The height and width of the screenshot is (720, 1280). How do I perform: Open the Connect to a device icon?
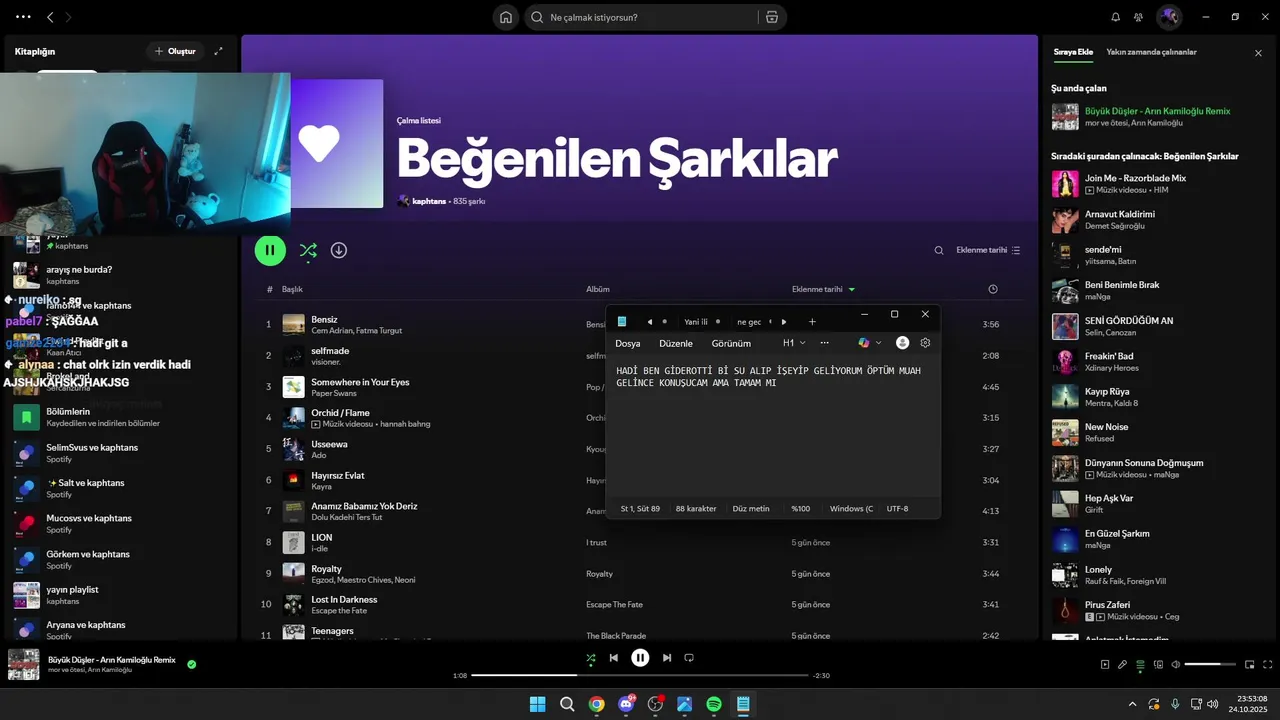pyautogui.click(x=1158, y=664)
